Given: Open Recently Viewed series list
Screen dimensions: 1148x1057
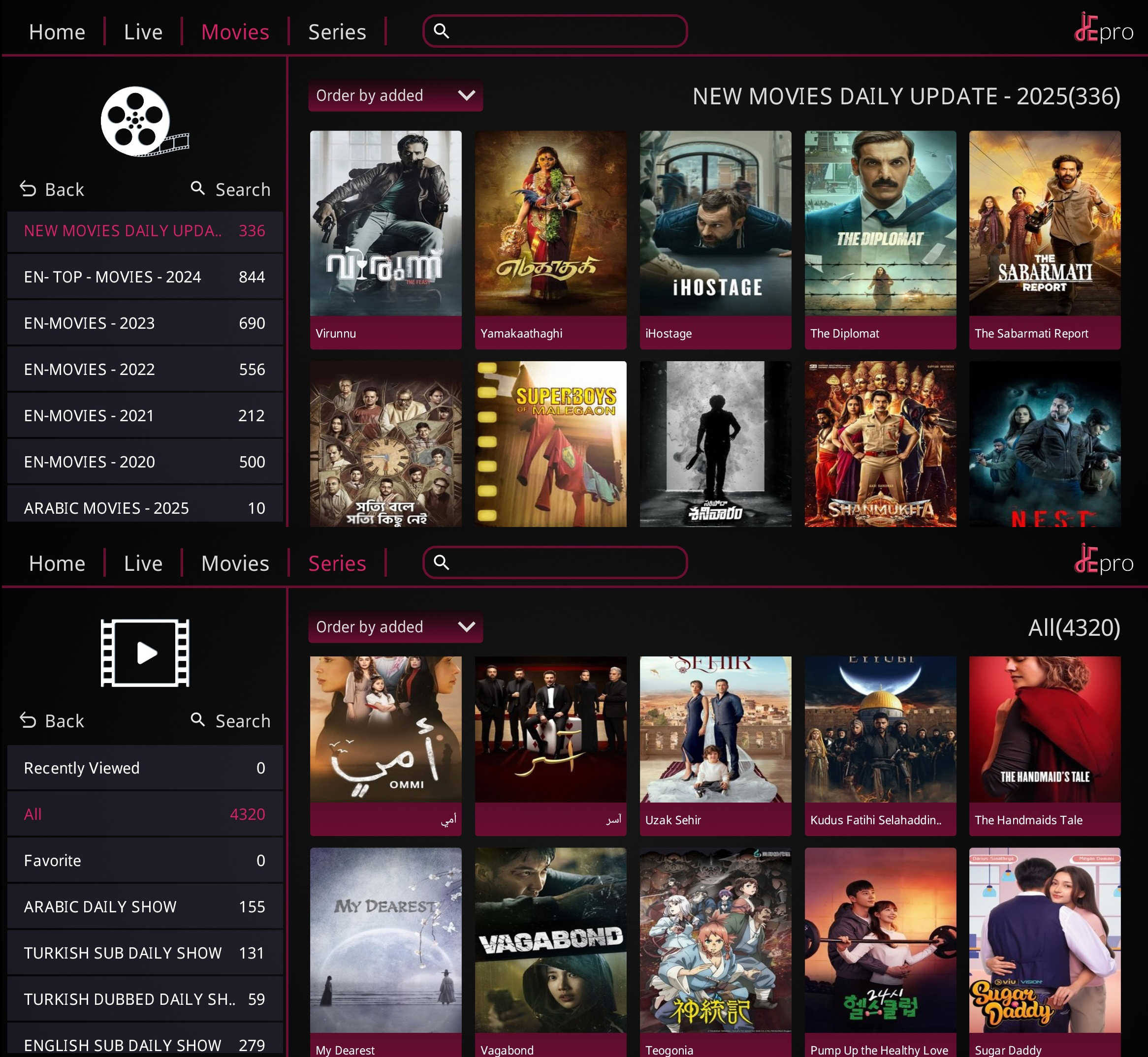Looking at the screenshot, I should (145, 768).
